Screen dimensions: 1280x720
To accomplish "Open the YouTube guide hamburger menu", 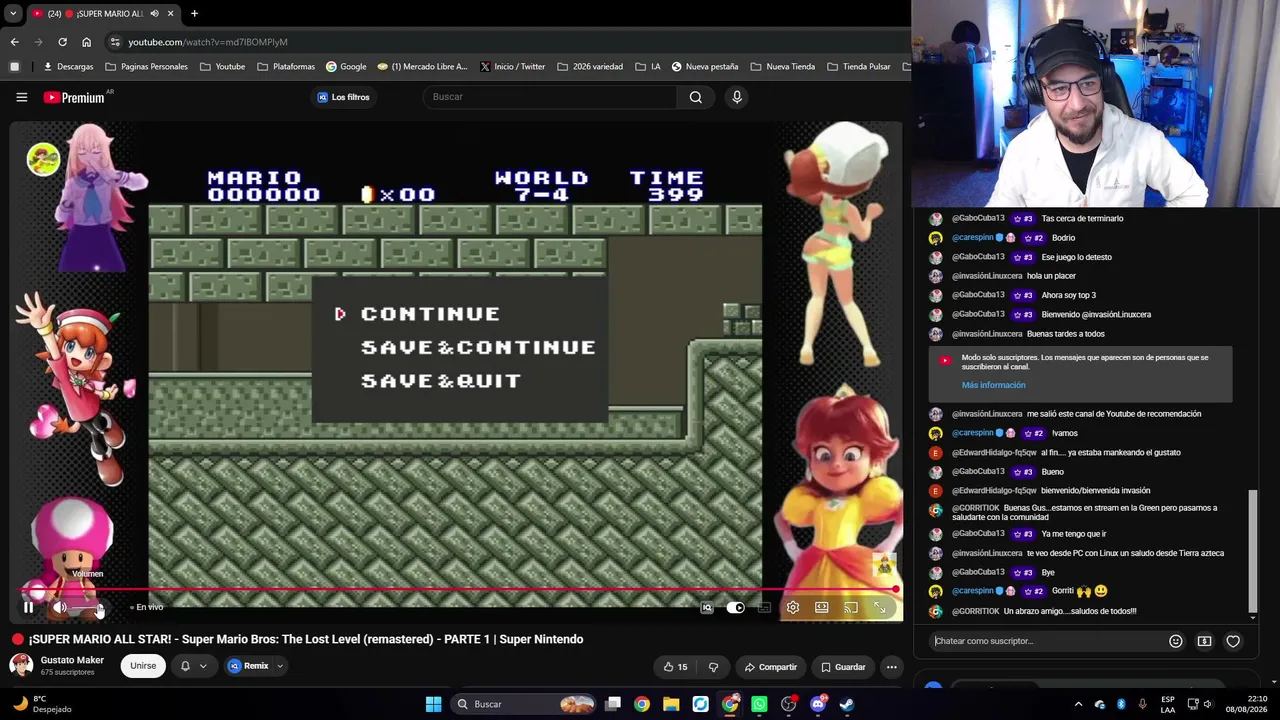I will coord(22,97).
